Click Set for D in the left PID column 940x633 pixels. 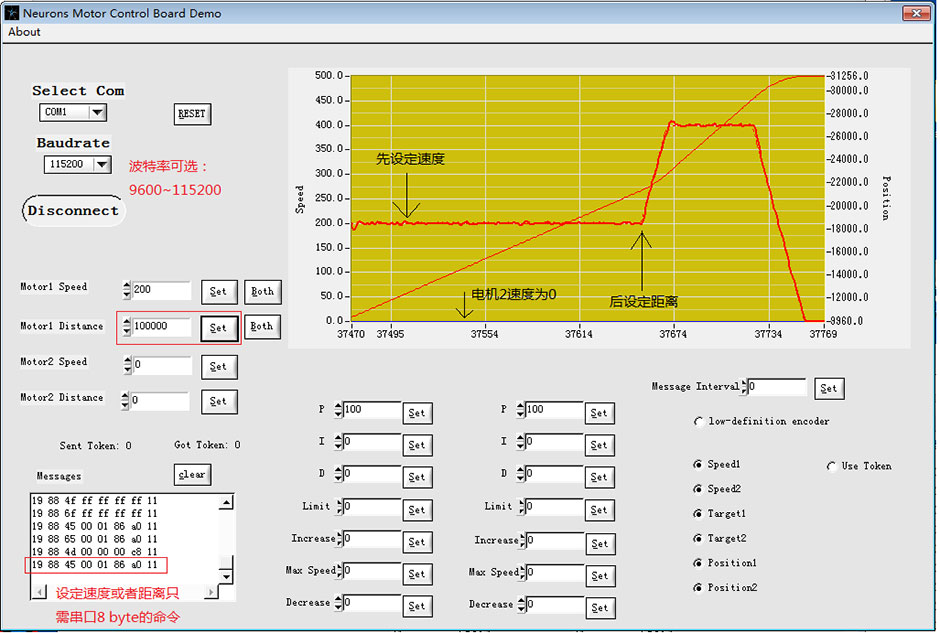click(x=417, y=477)
